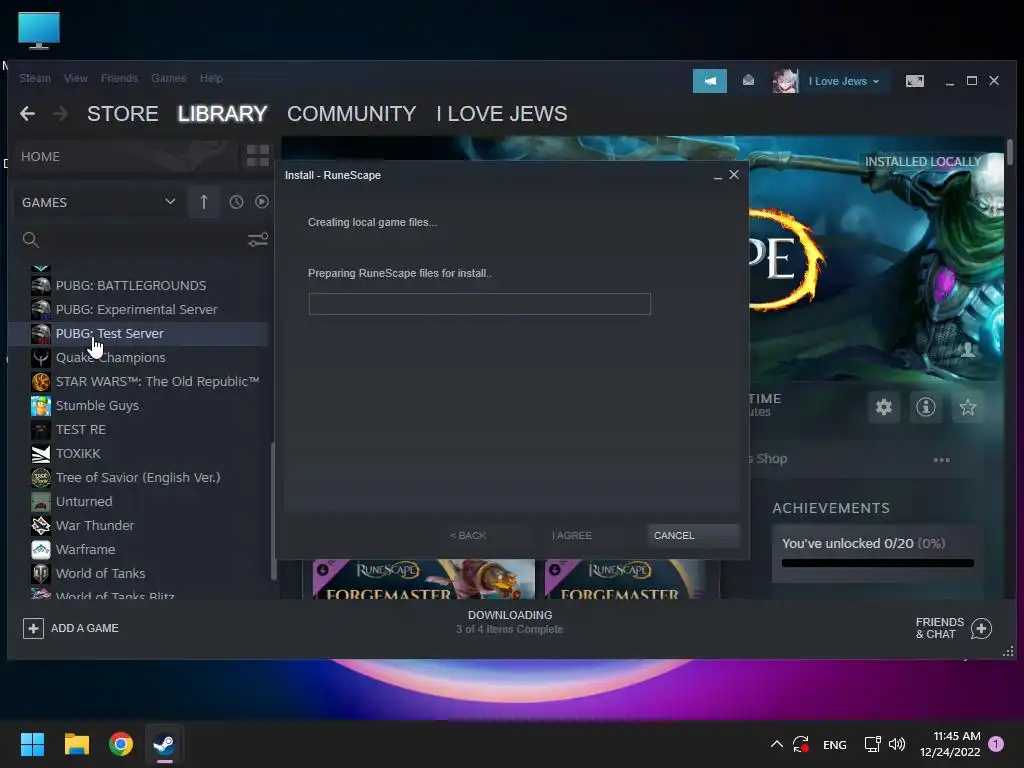Screen dimensions: 1024x768
Task: Close the Install - RuneScape dialog
Action: pos(734,174)
